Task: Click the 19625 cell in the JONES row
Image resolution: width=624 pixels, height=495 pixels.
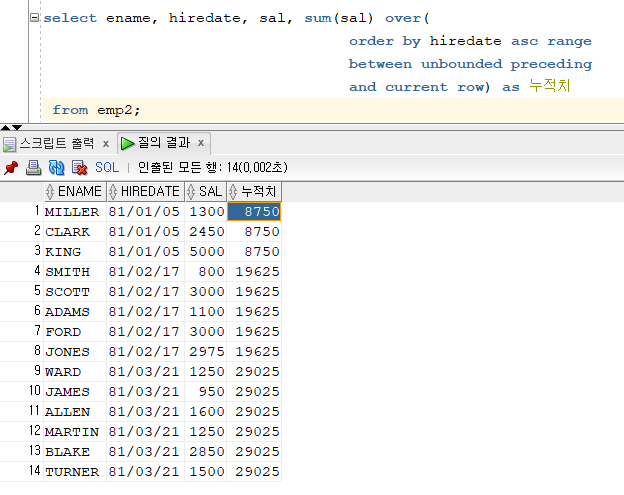Action: click(x=254, y=352)
